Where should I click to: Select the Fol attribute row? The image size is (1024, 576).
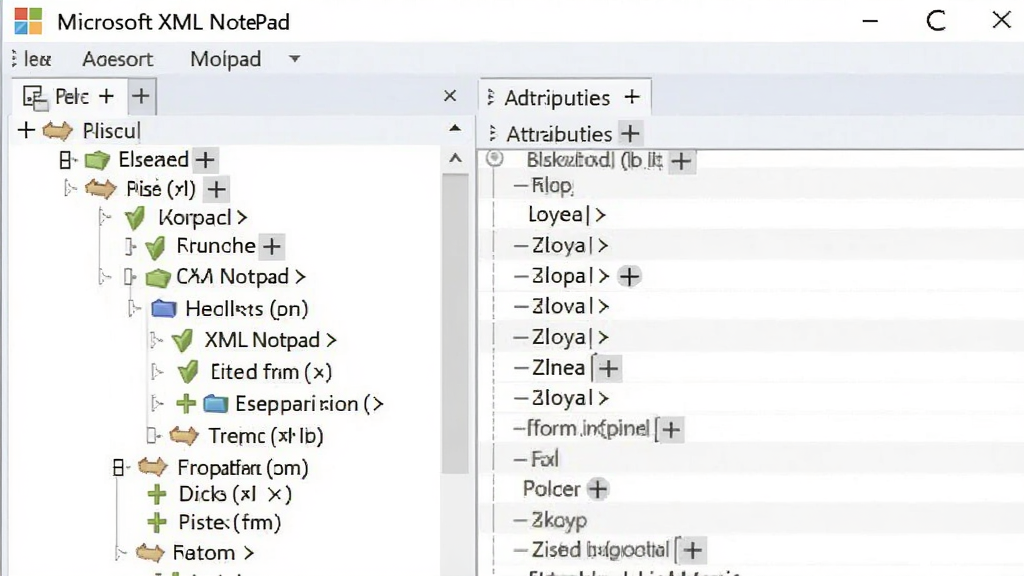[751, 459]
